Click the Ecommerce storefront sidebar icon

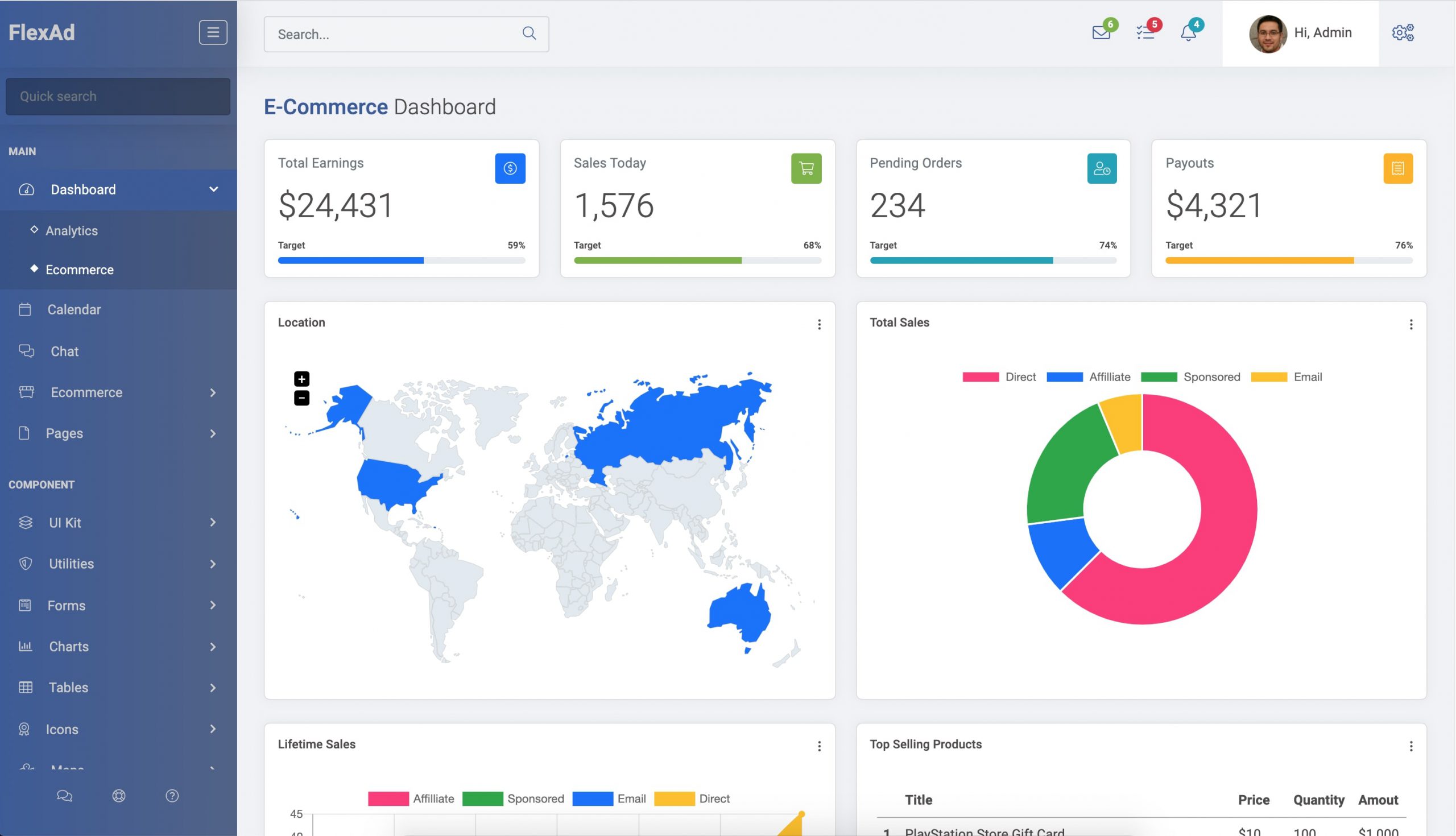click(26, 392)
